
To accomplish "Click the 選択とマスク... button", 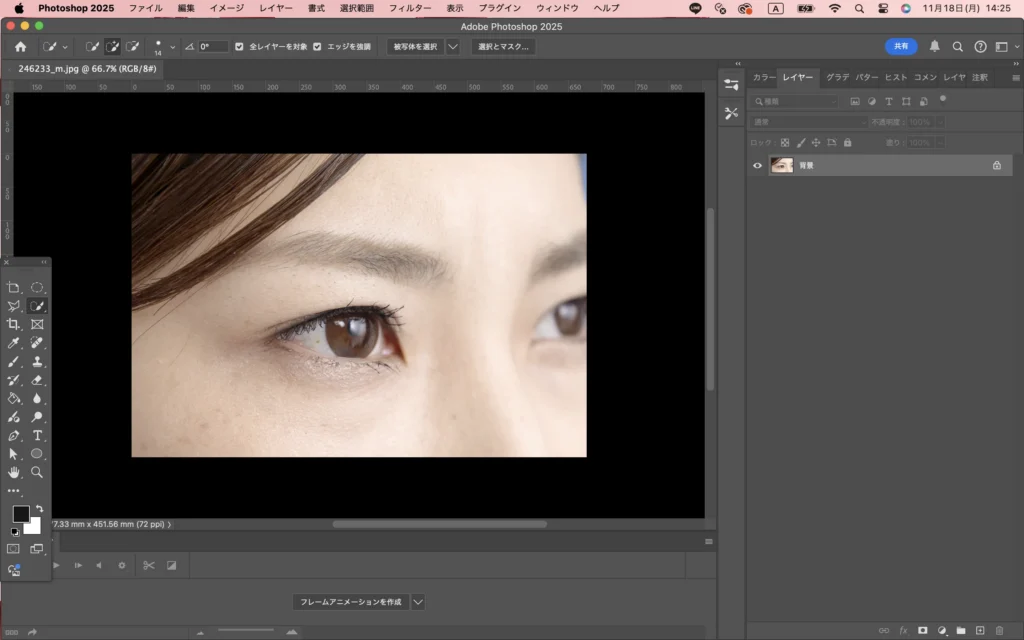I will tap(502, 47).
